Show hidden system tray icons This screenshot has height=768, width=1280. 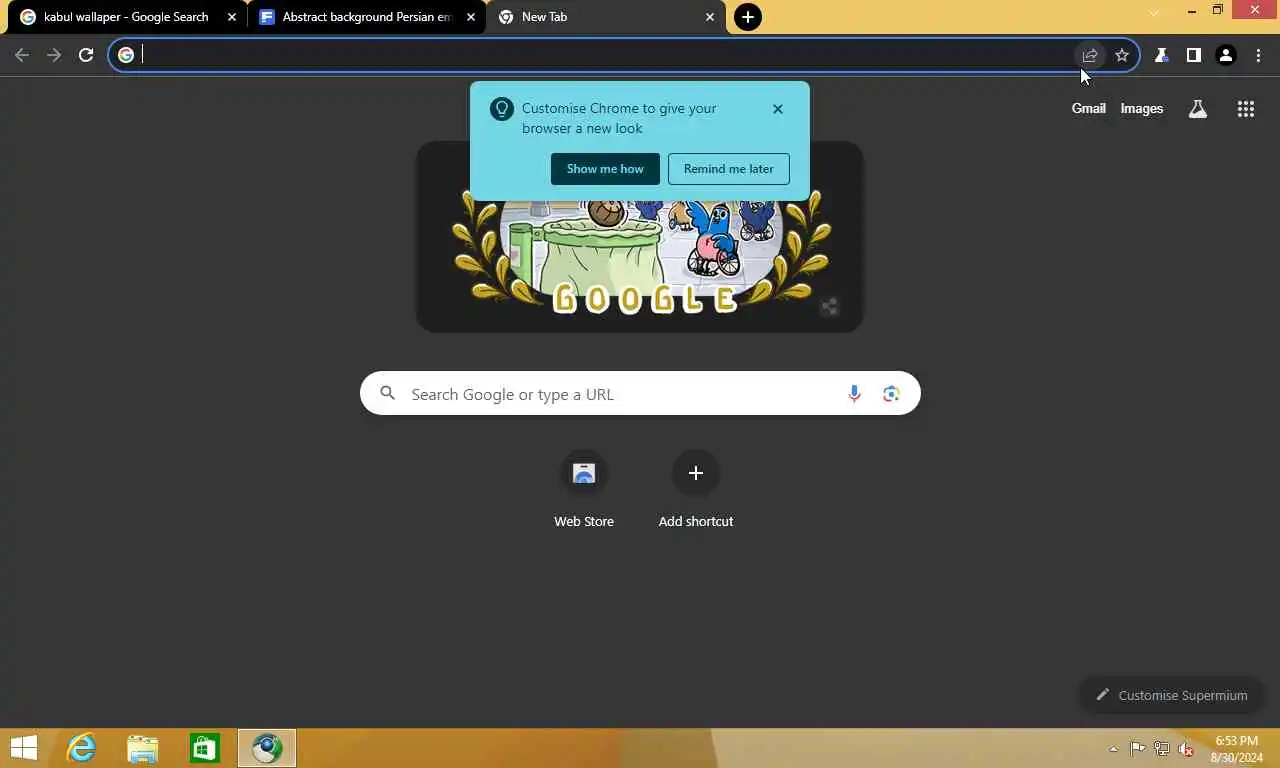1114,749
